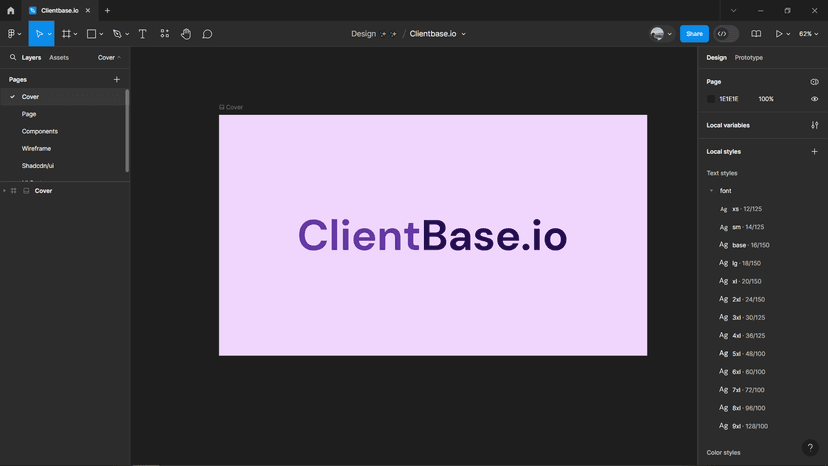828x466 pixels.
Task: Close the Clientbase.io tab
Action: tap(88, 11)
